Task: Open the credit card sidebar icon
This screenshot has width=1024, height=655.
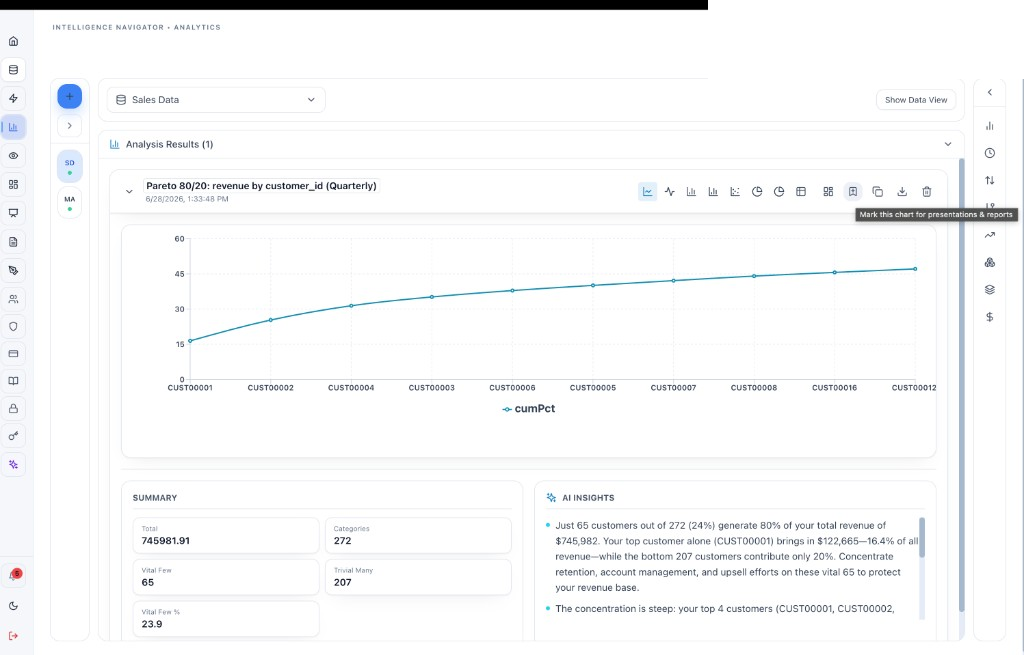Action: [x=13, y=353]
